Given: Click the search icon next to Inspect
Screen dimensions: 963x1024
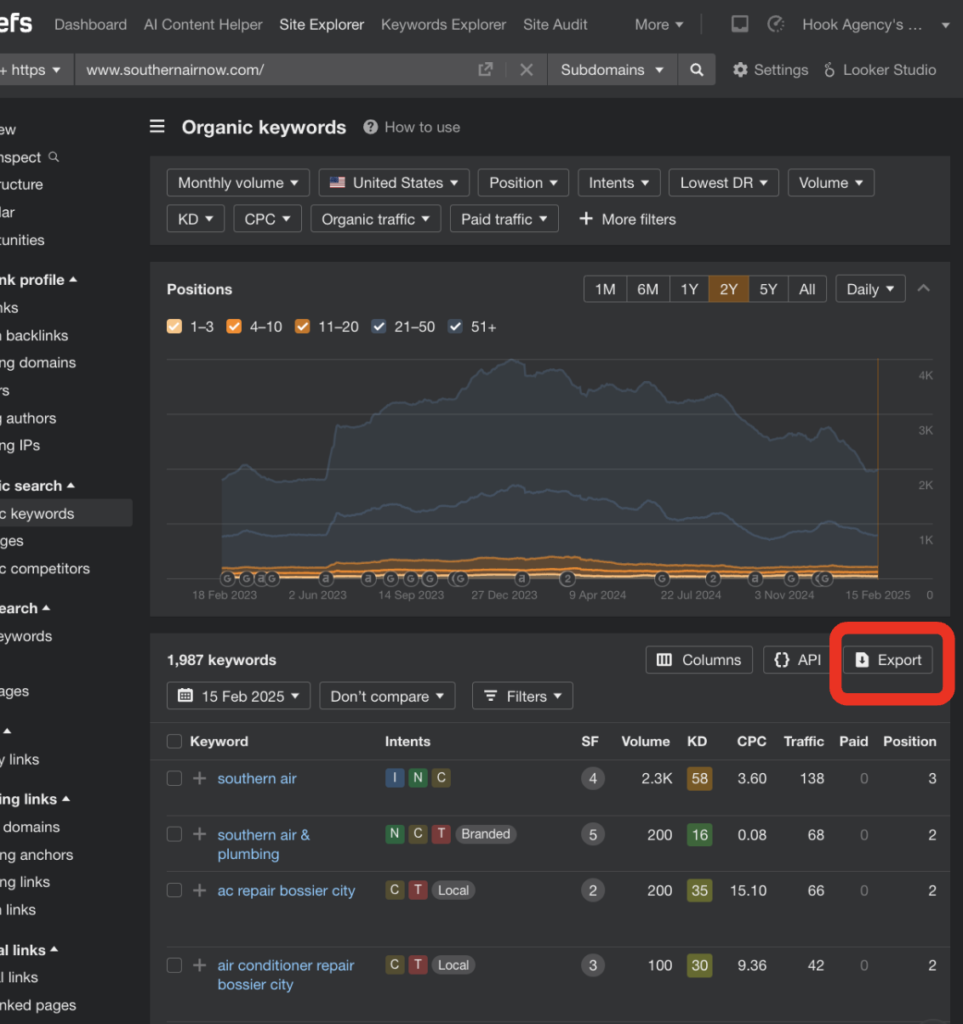Looking at the screenshot, I should pyautogui.click(x=54, y=157).
